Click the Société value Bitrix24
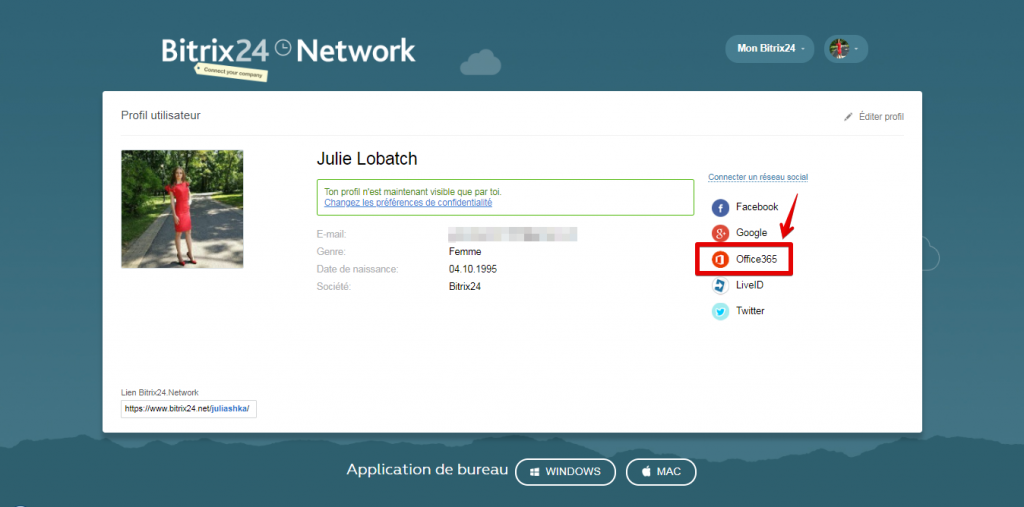 tap(465, 287)
